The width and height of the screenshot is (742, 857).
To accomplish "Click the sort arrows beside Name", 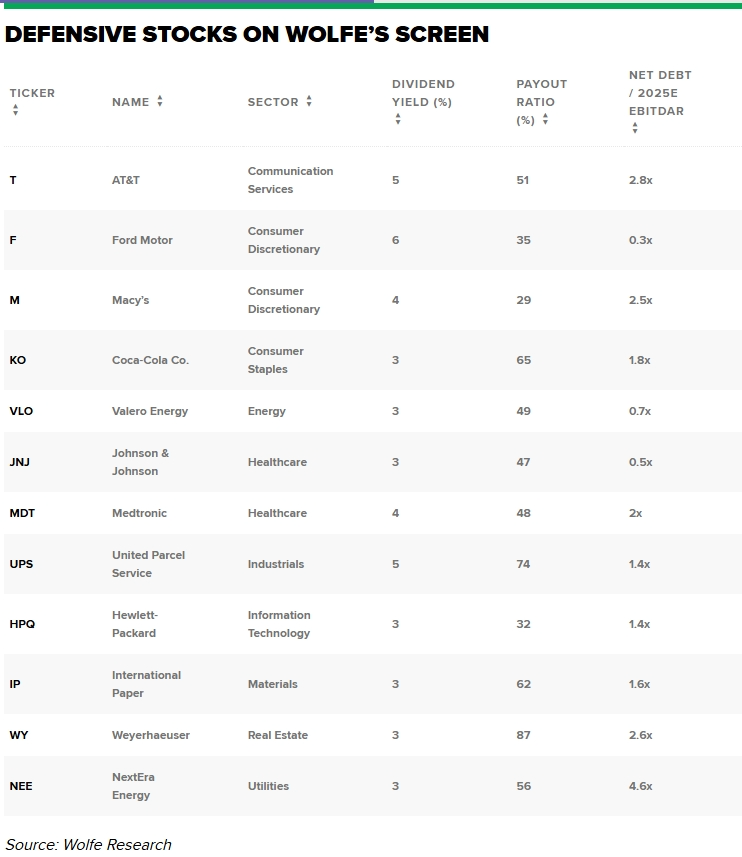I will (160, 101).
